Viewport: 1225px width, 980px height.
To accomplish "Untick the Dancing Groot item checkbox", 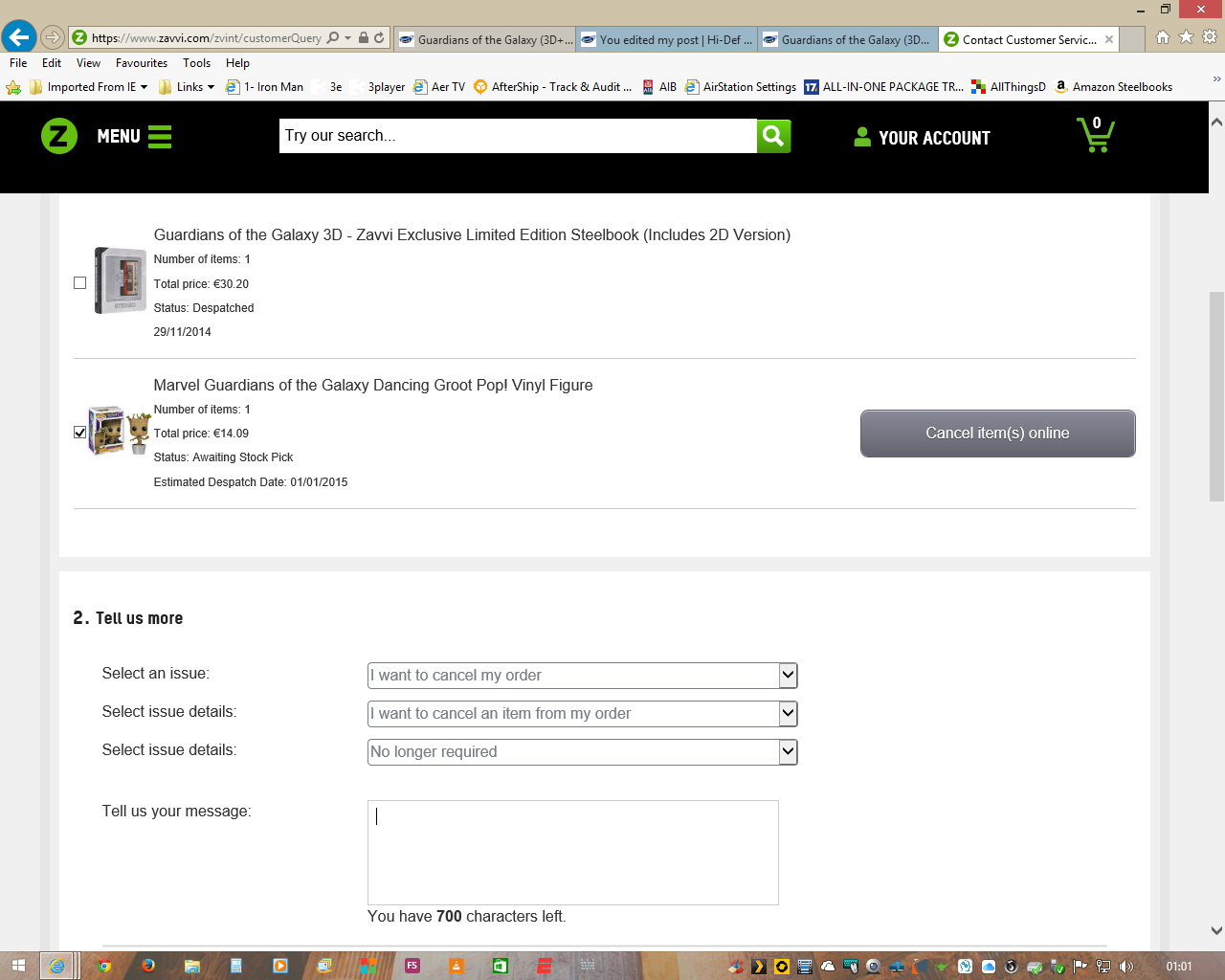I will (79, 433).
